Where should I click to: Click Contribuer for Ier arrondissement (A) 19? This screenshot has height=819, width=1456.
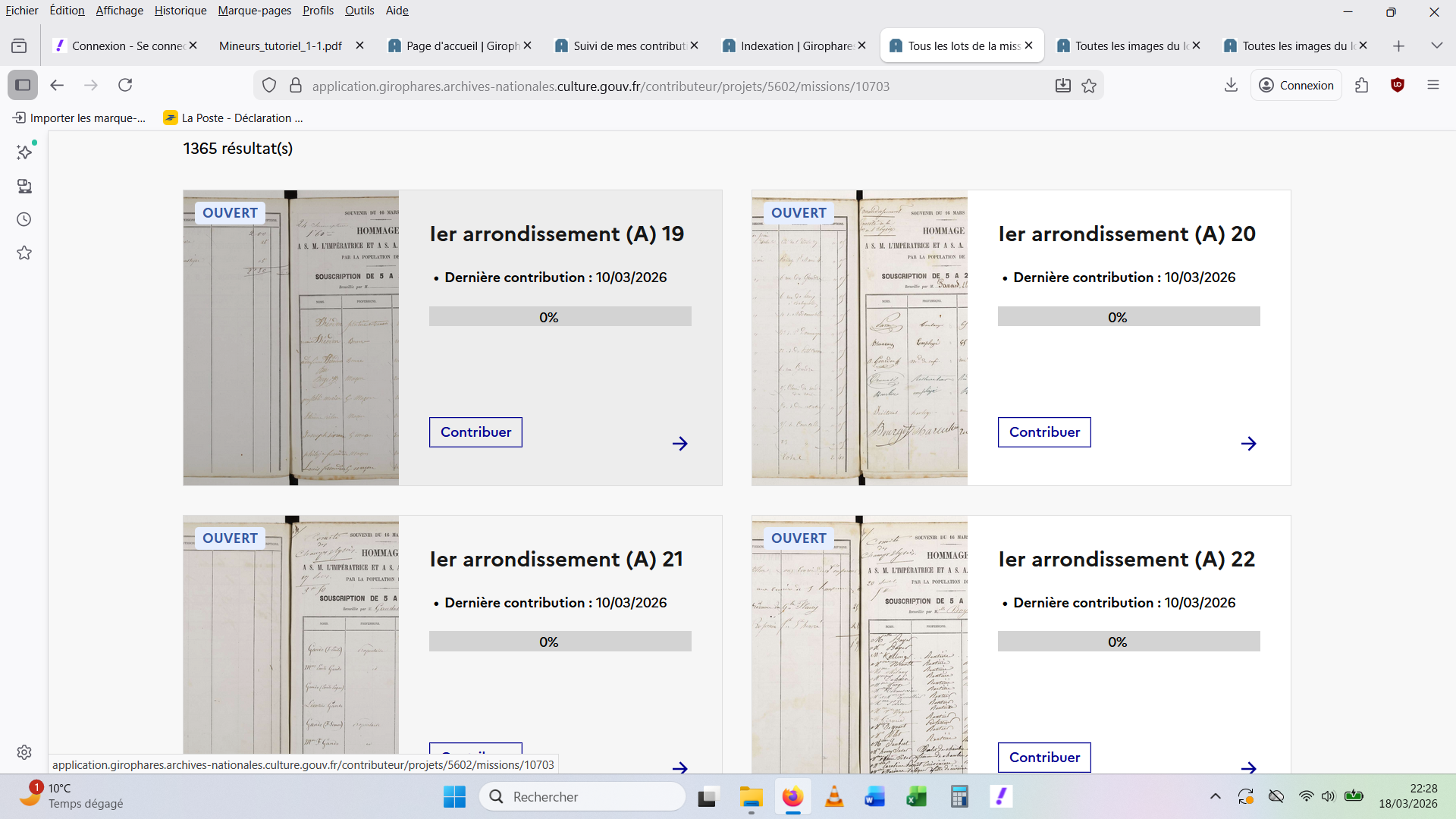tap(475, 432)
